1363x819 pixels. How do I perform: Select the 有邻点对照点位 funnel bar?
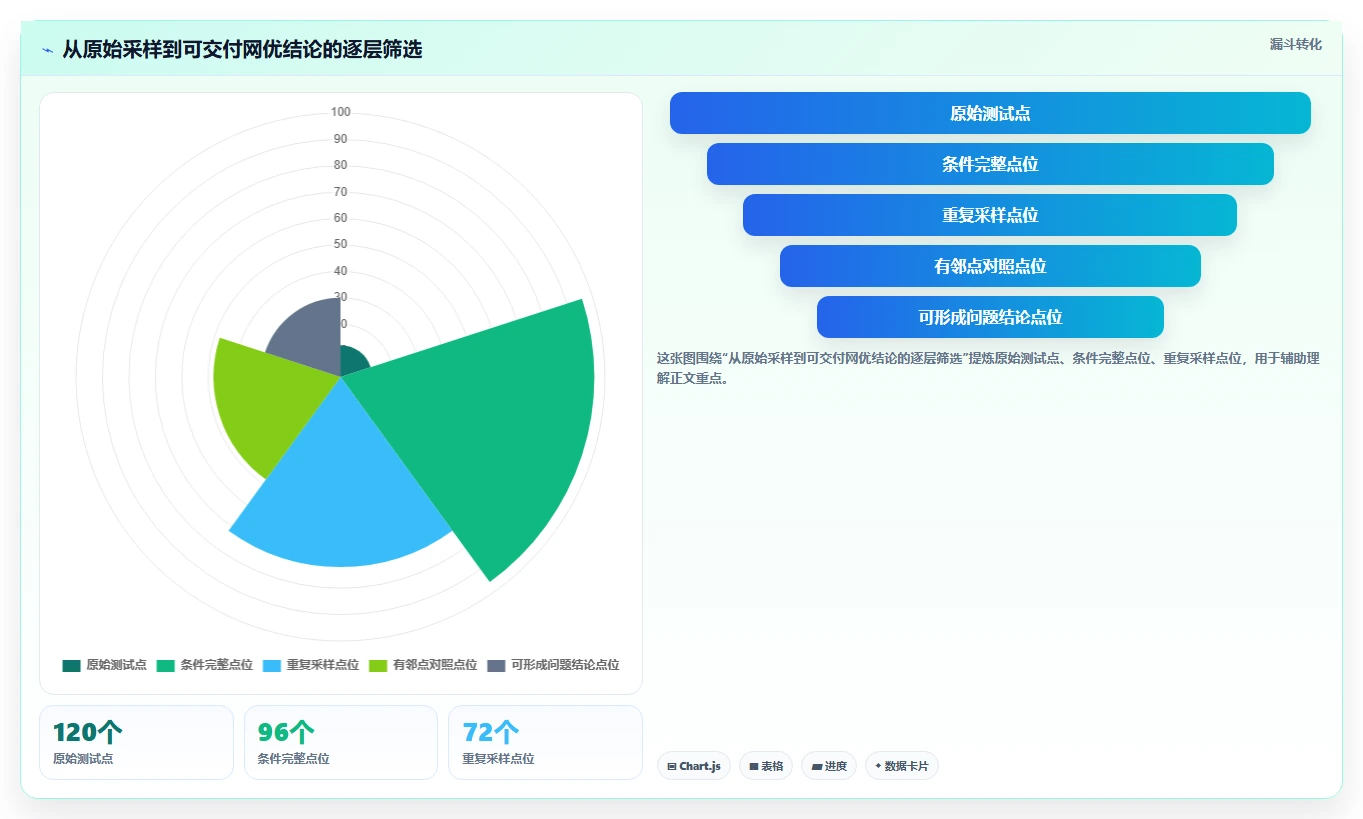(x=990, y=266)
